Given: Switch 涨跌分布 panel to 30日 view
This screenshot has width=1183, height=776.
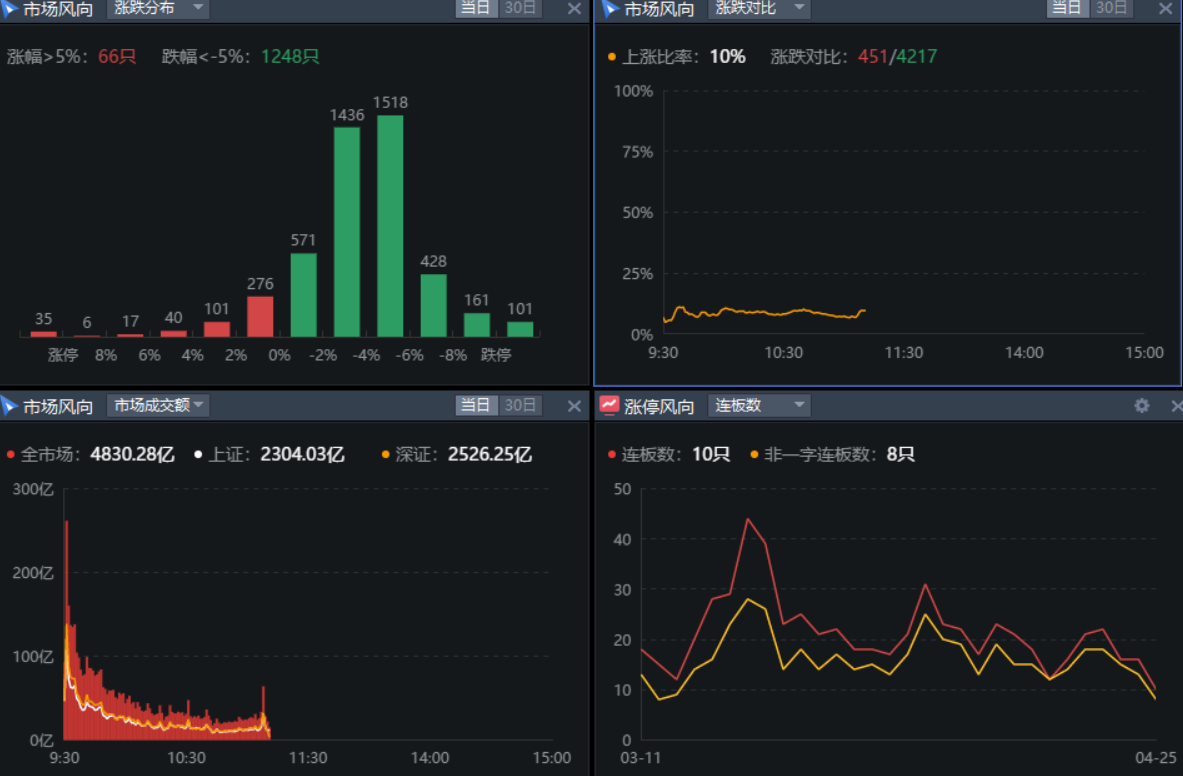Looking at the screenshot, I should [519, 9].
